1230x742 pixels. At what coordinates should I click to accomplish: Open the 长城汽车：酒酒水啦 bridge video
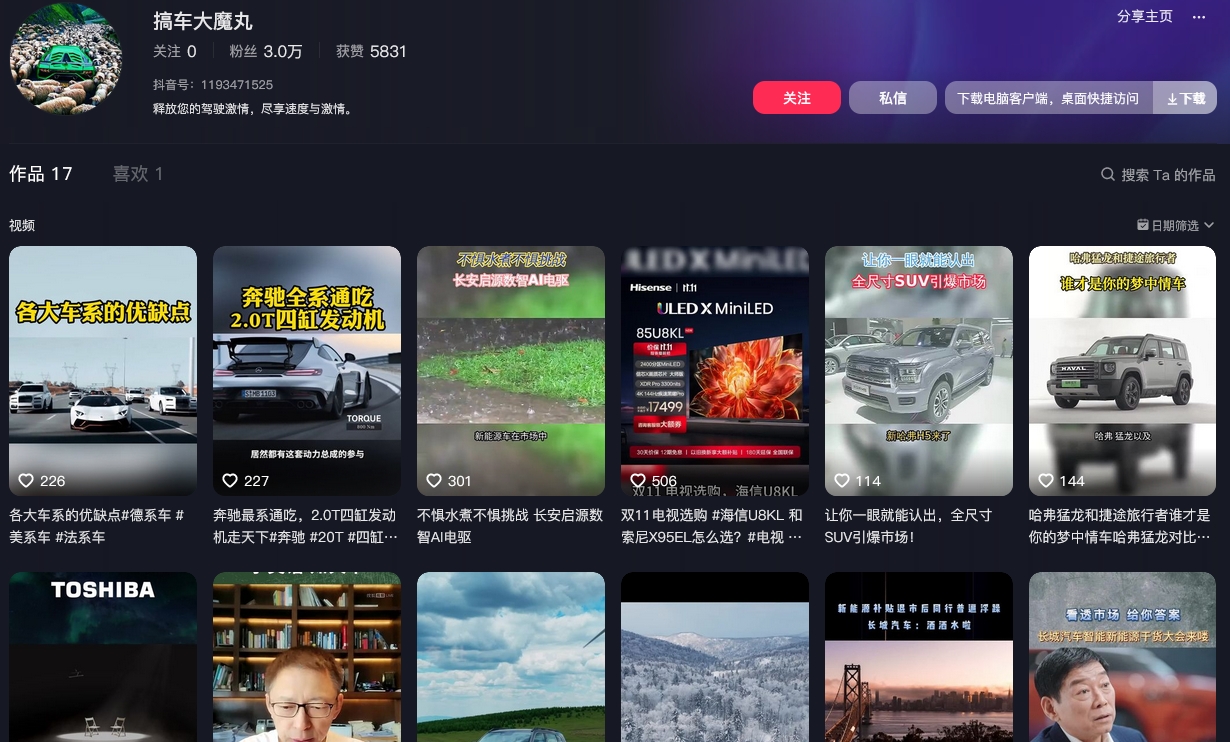pos(919,657)
